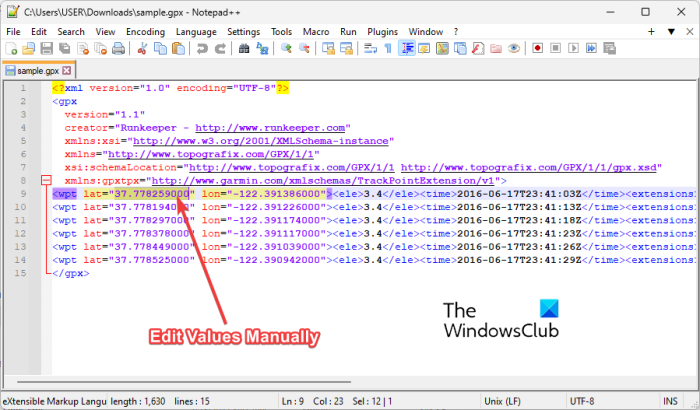This screenshot has width=700, height=410.
Task: Click the Zoom Out toolbar icon
Action: [304, 48]
